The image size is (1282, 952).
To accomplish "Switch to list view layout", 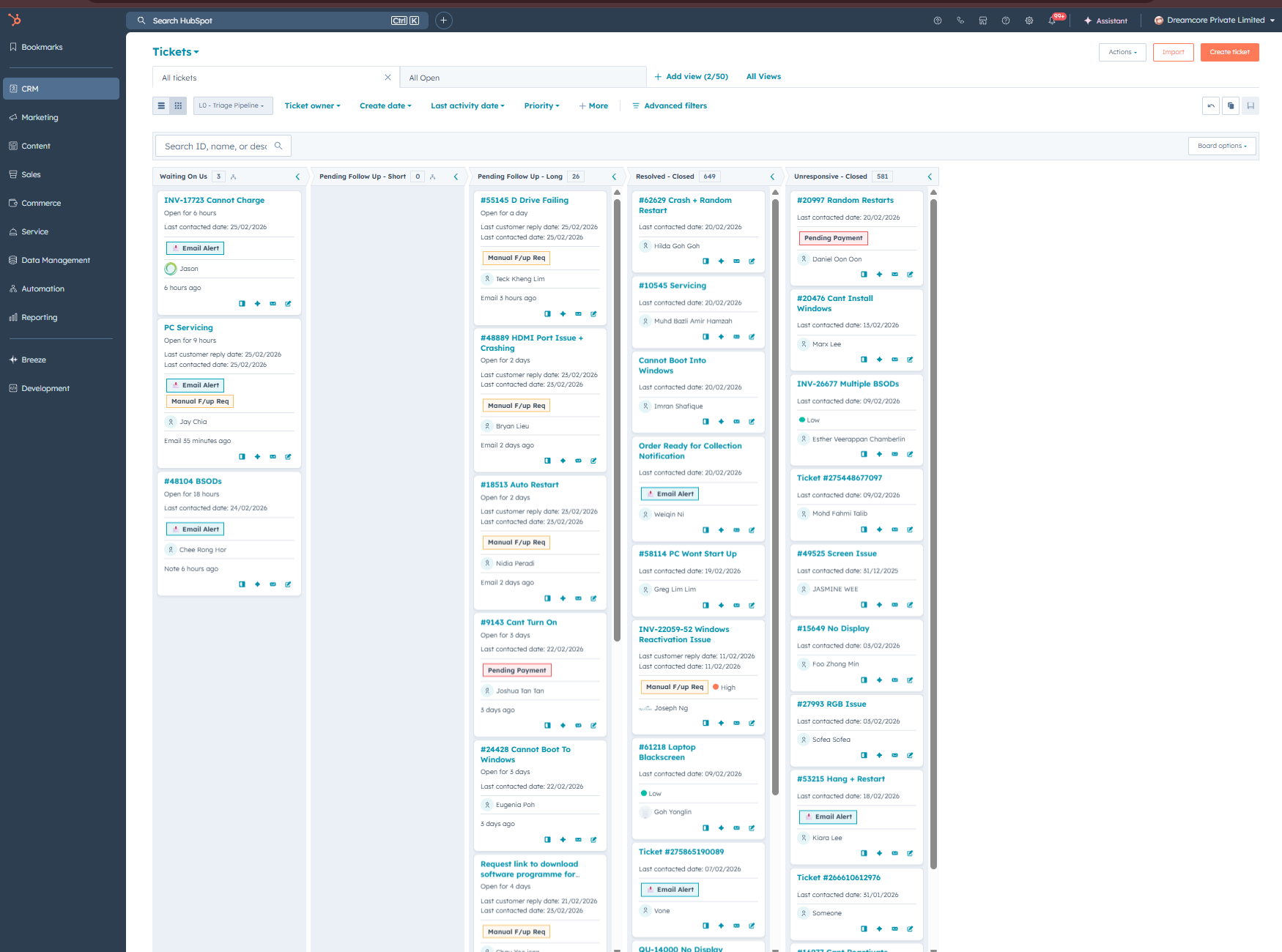I will (x=162, y=106).
